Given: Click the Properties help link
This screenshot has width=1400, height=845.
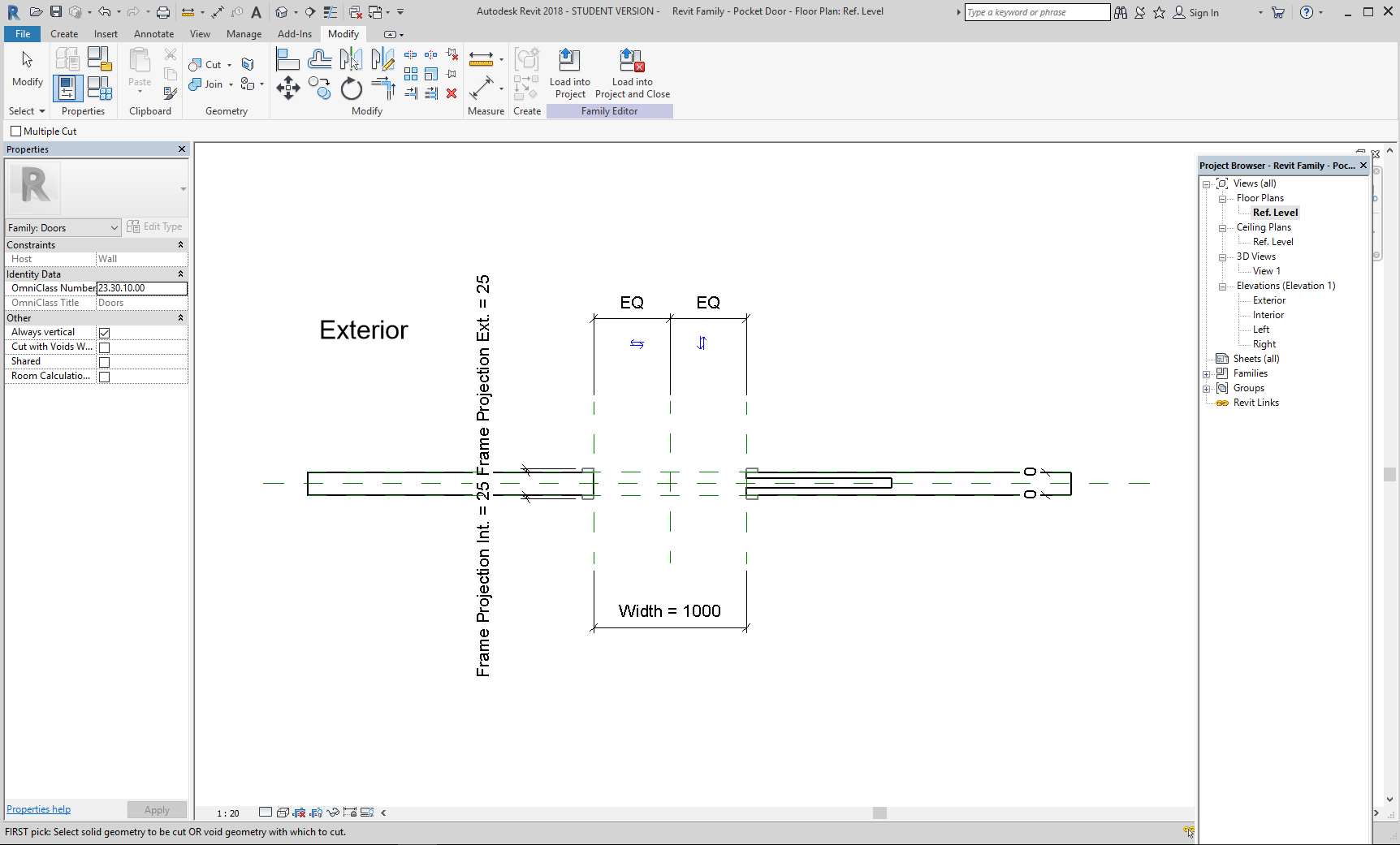Looking at the screenshot, I should point(38,809).
